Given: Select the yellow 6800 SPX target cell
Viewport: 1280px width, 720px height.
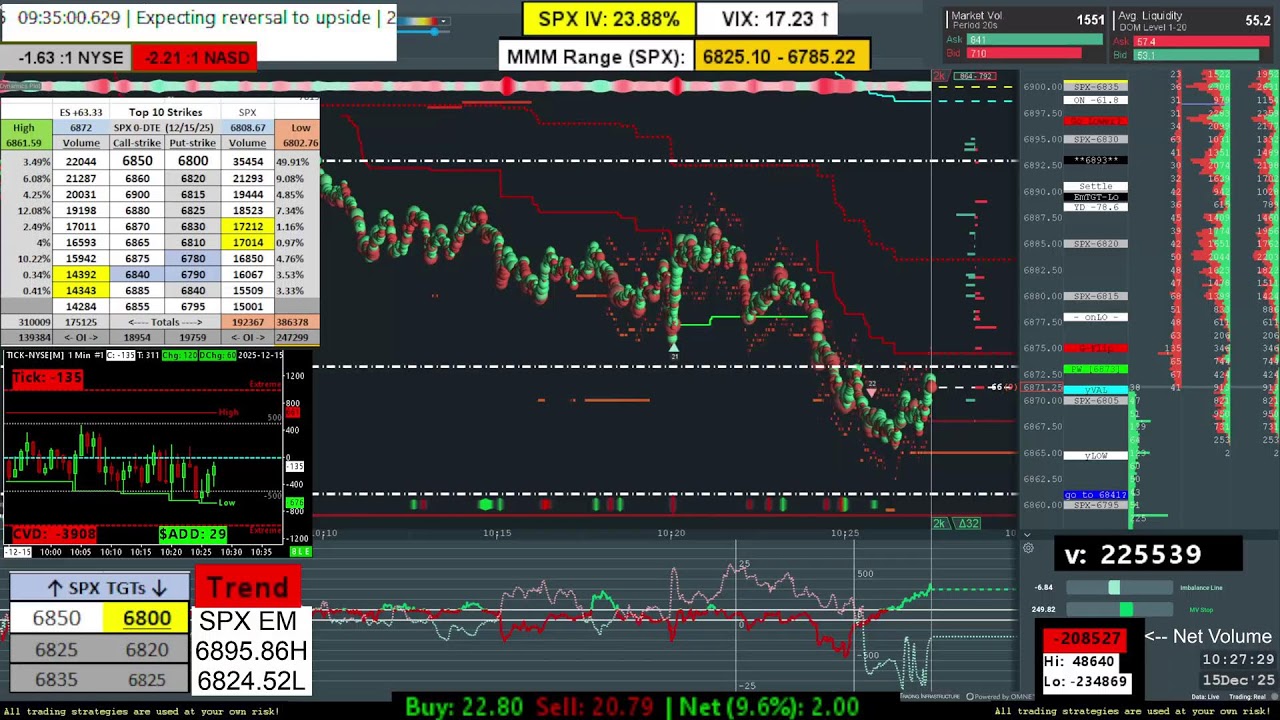Looking at the screenshot, I should pyautogui.click(x=146, y=618).
